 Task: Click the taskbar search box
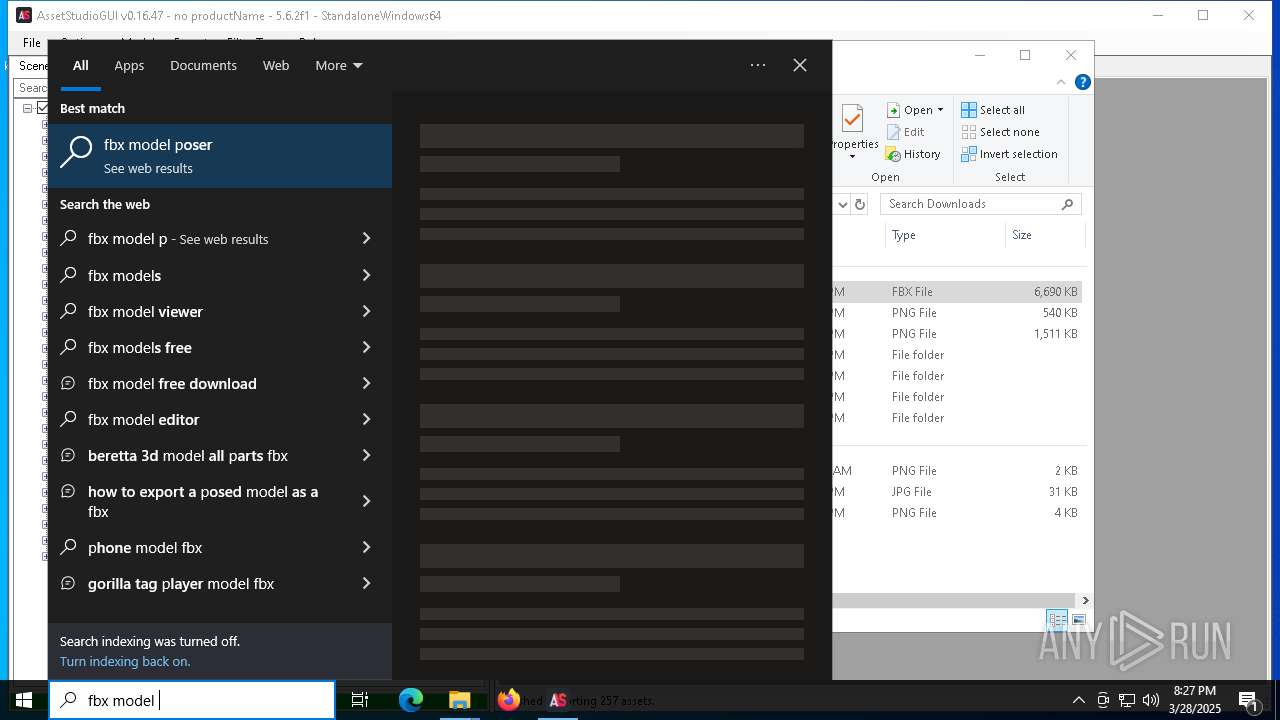[x=192, y=700]
